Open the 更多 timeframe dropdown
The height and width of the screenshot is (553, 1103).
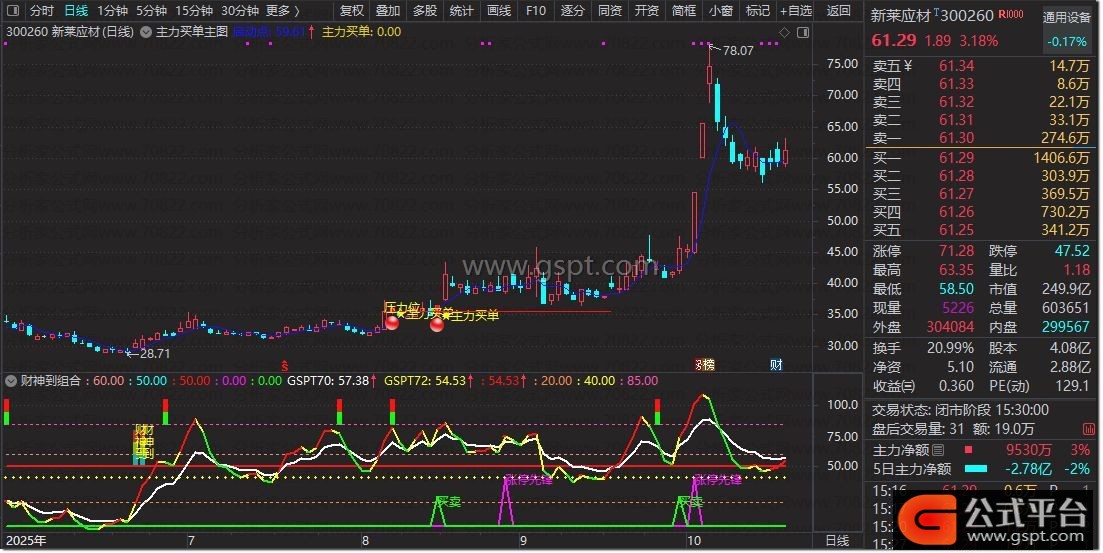pos(283,11)
